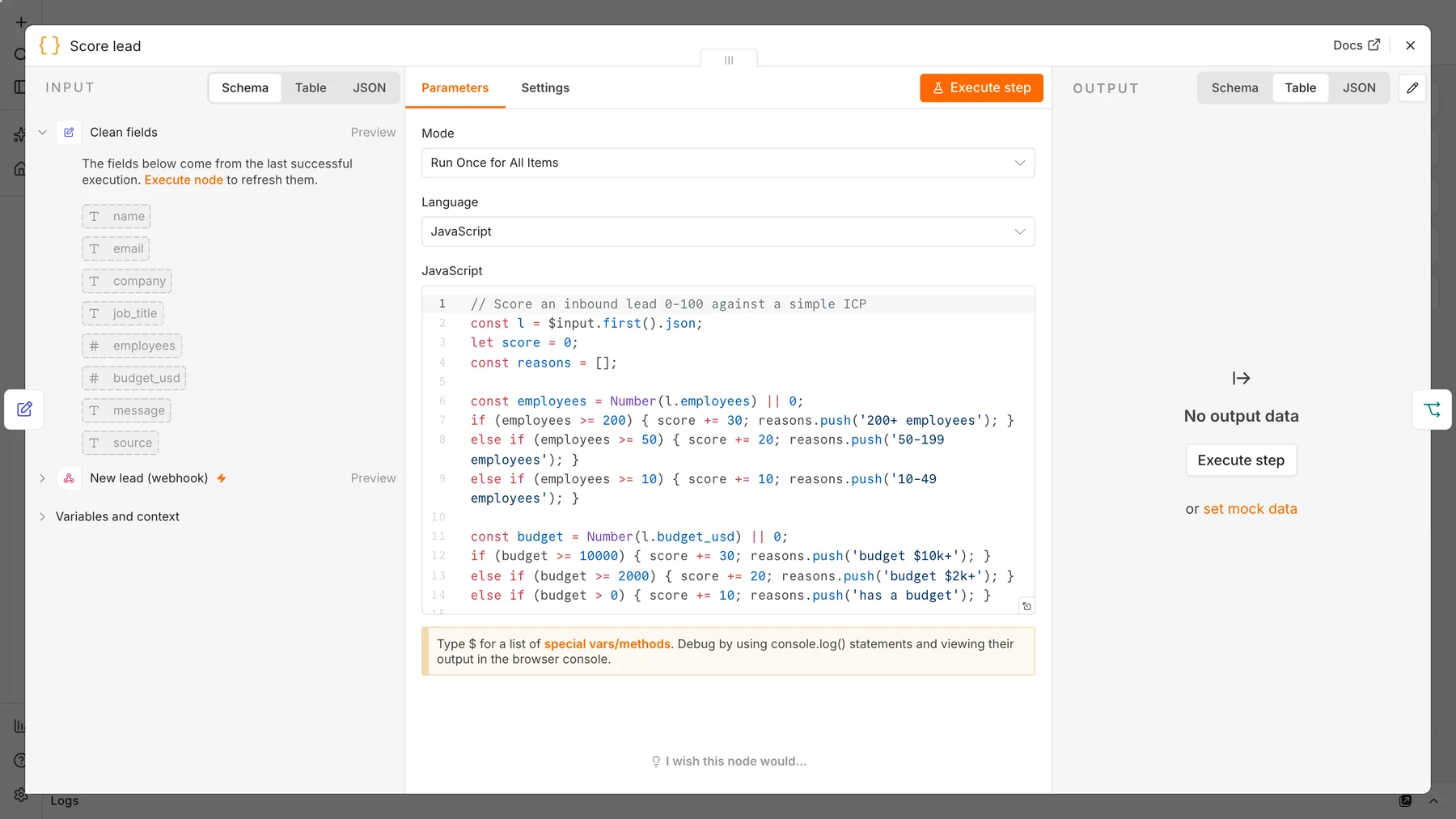1456x819 pixels.
Task: Switch input view to JSON
Action: click(369, 87)
